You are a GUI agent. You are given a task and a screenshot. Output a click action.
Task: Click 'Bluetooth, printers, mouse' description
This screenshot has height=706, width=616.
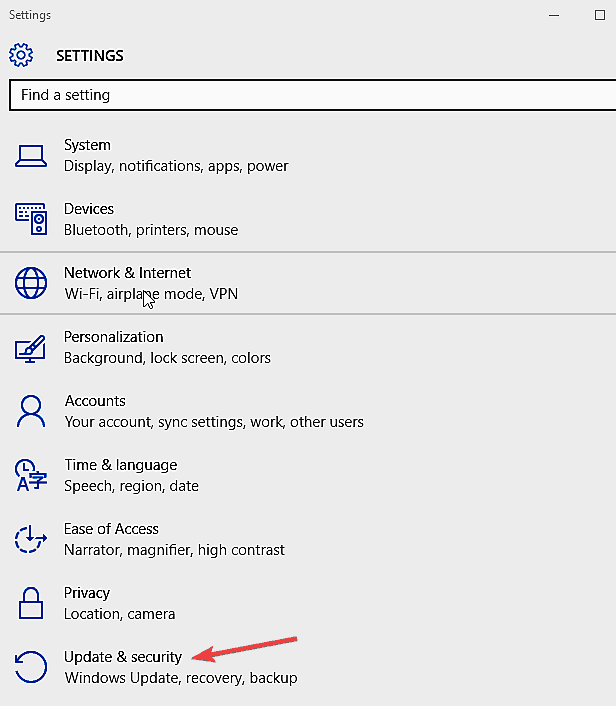[151, 230]
